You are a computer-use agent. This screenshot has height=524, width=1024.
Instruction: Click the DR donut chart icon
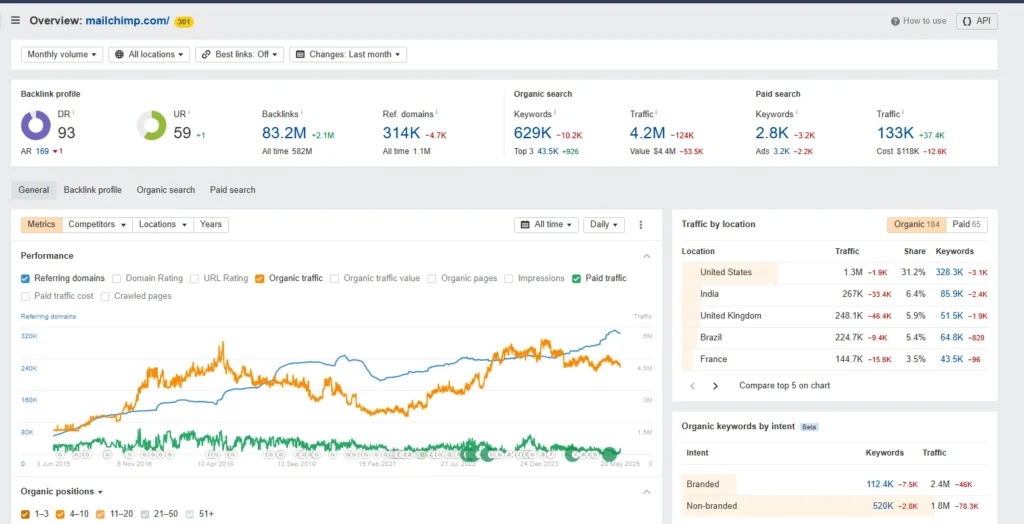36,126
